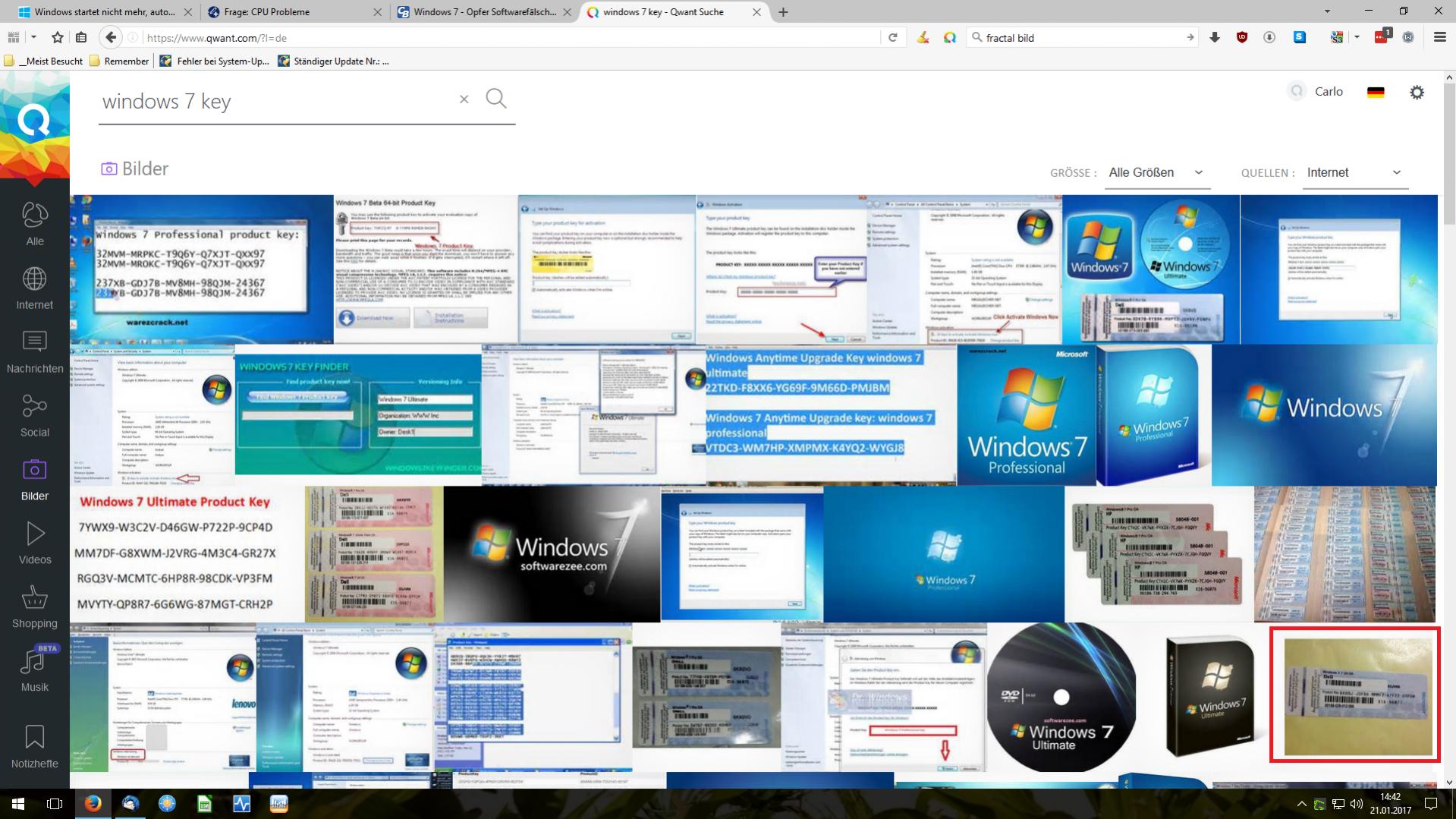
Task: Open the Action Center notifications
Action: 1431,804
